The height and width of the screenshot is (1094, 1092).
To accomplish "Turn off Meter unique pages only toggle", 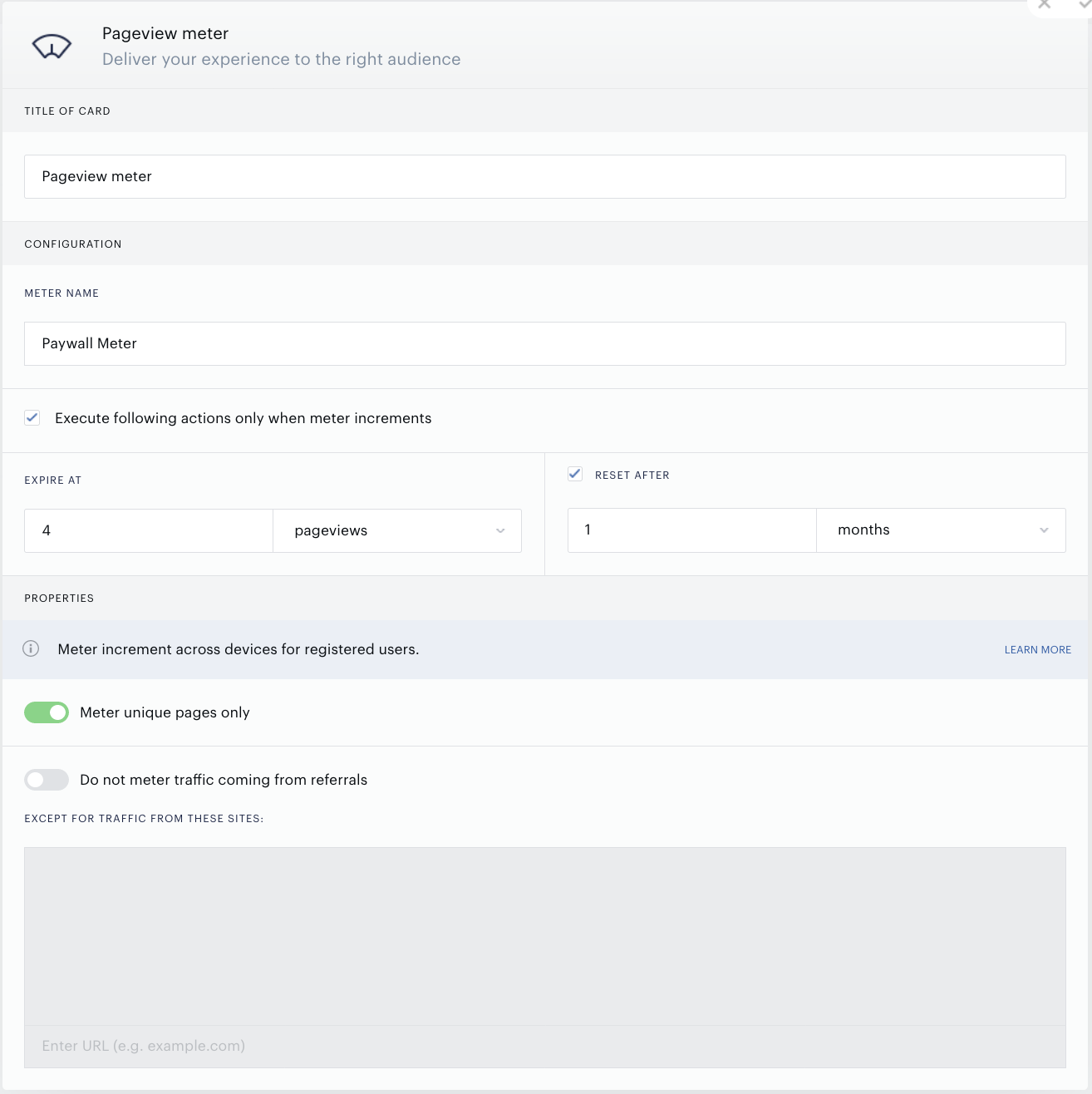I will coord(47,712).
